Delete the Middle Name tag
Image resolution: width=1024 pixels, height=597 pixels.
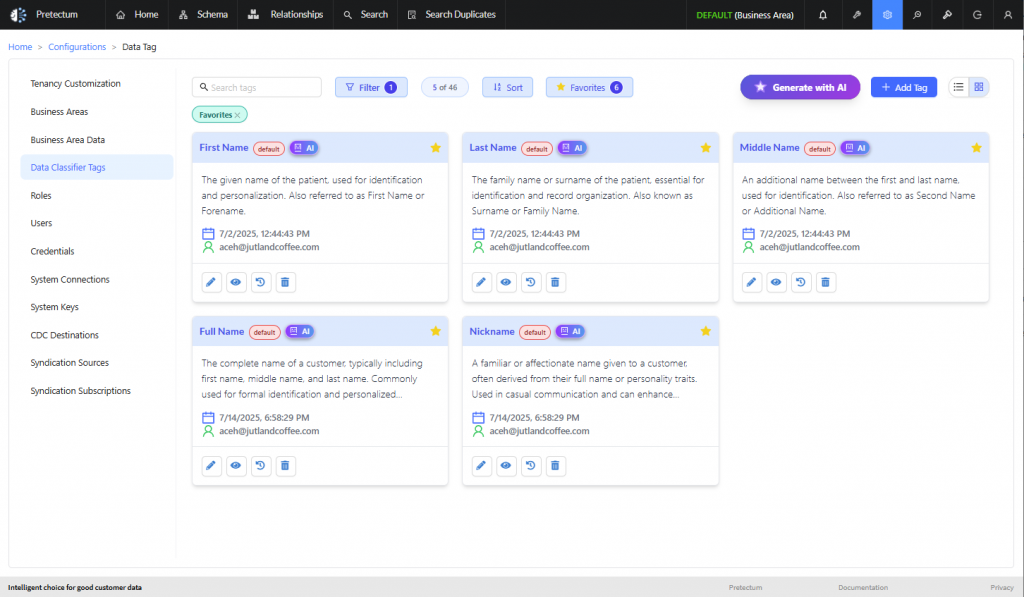826,282
